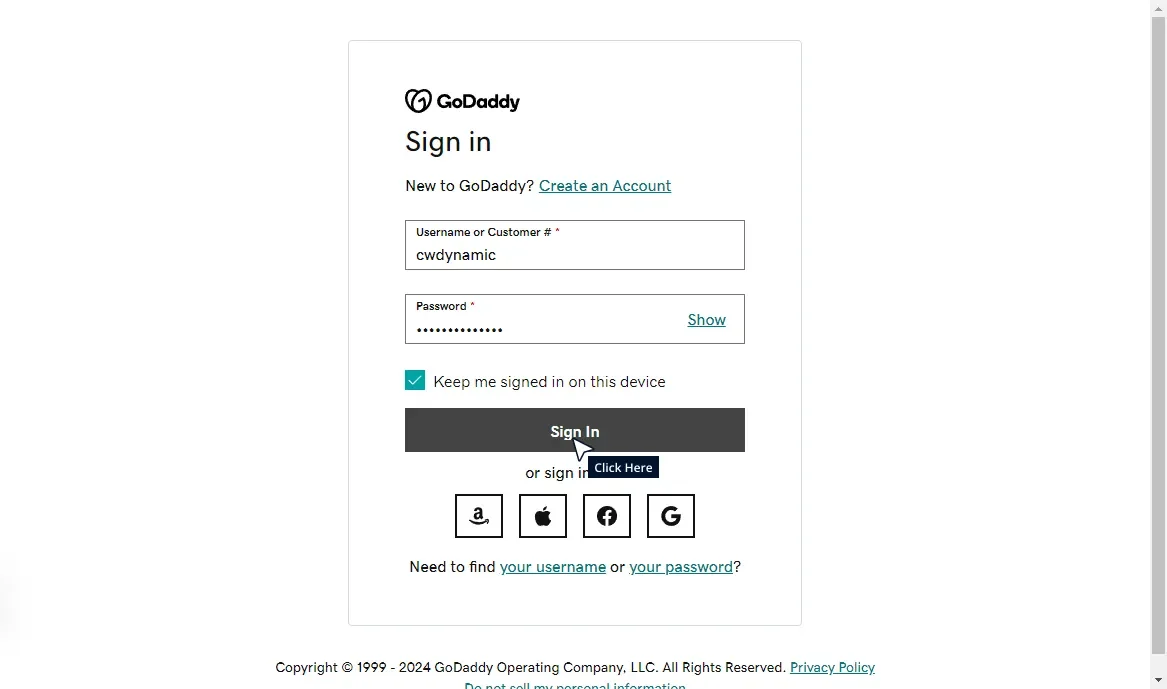Follow the your username recovery link

[x=553, y=566]
